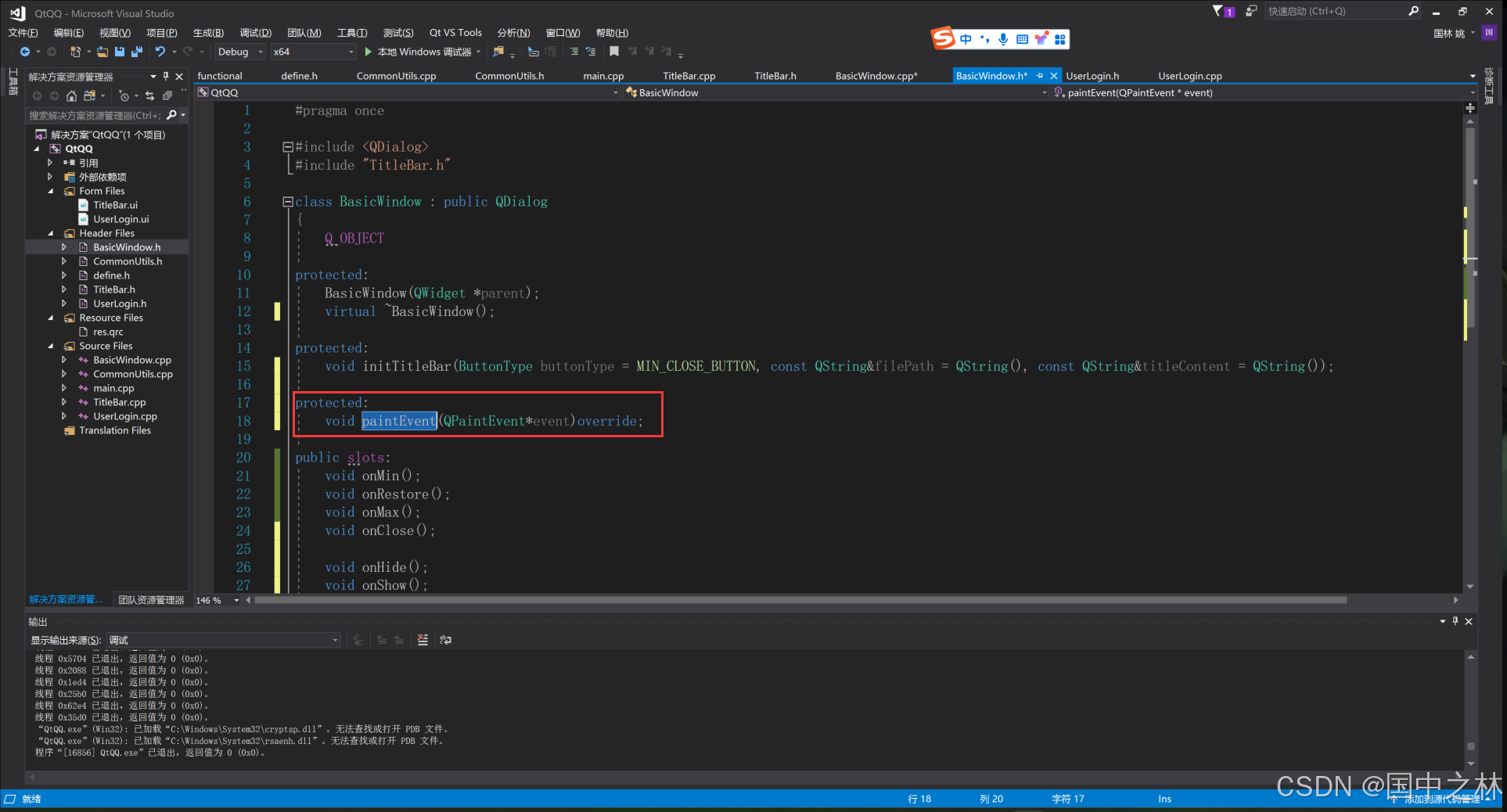Screen dimensions: 1507x812
Task: Open the paintEvent member dropdown
Action: 1264,92
